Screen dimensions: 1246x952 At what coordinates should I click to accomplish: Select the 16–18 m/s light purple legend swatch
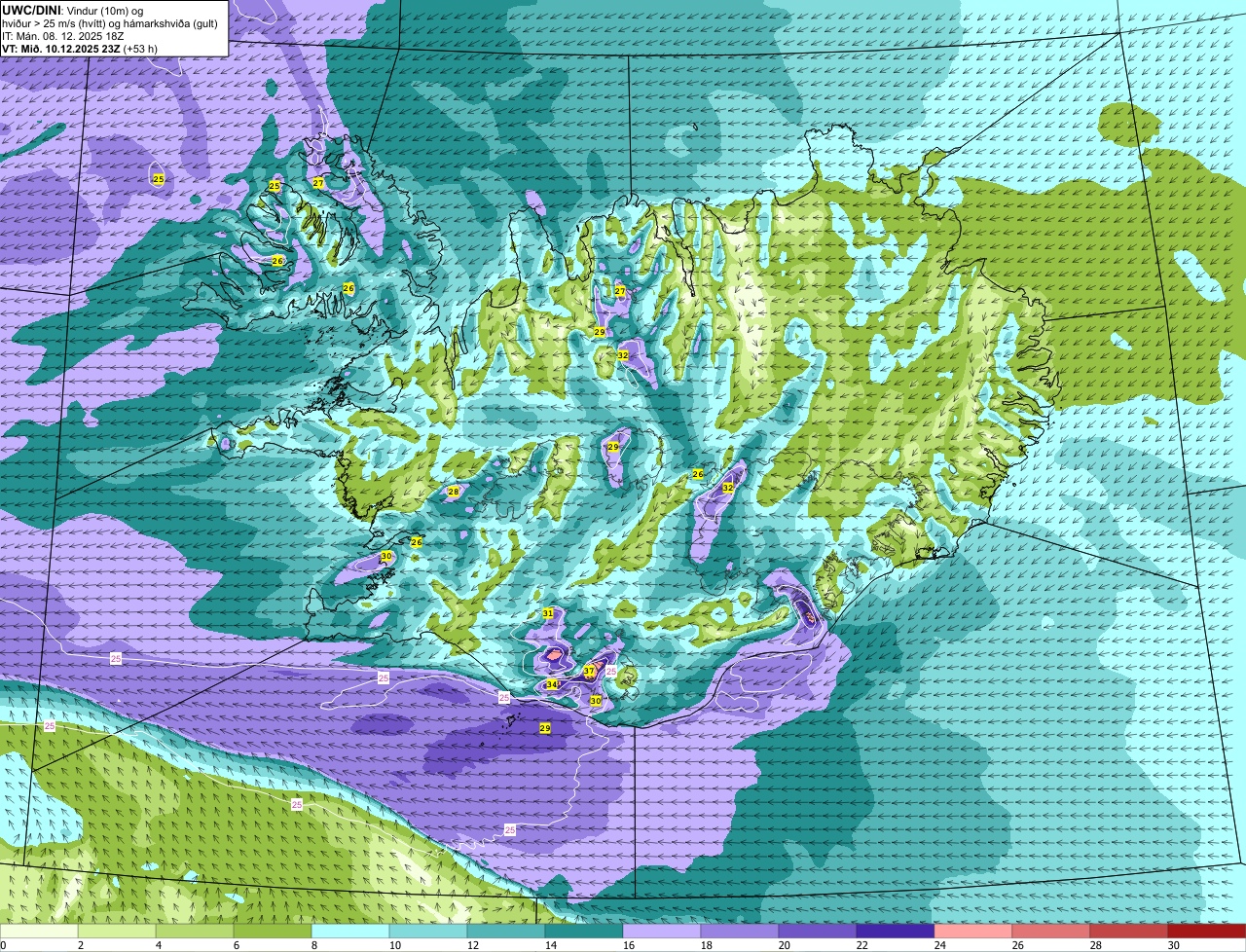[x=662, y=931]
